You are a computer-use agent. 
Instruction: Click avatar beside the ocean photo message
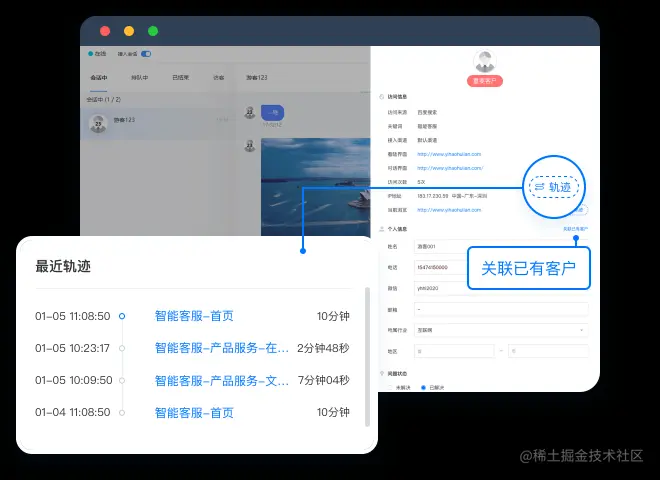coord(250,146)
